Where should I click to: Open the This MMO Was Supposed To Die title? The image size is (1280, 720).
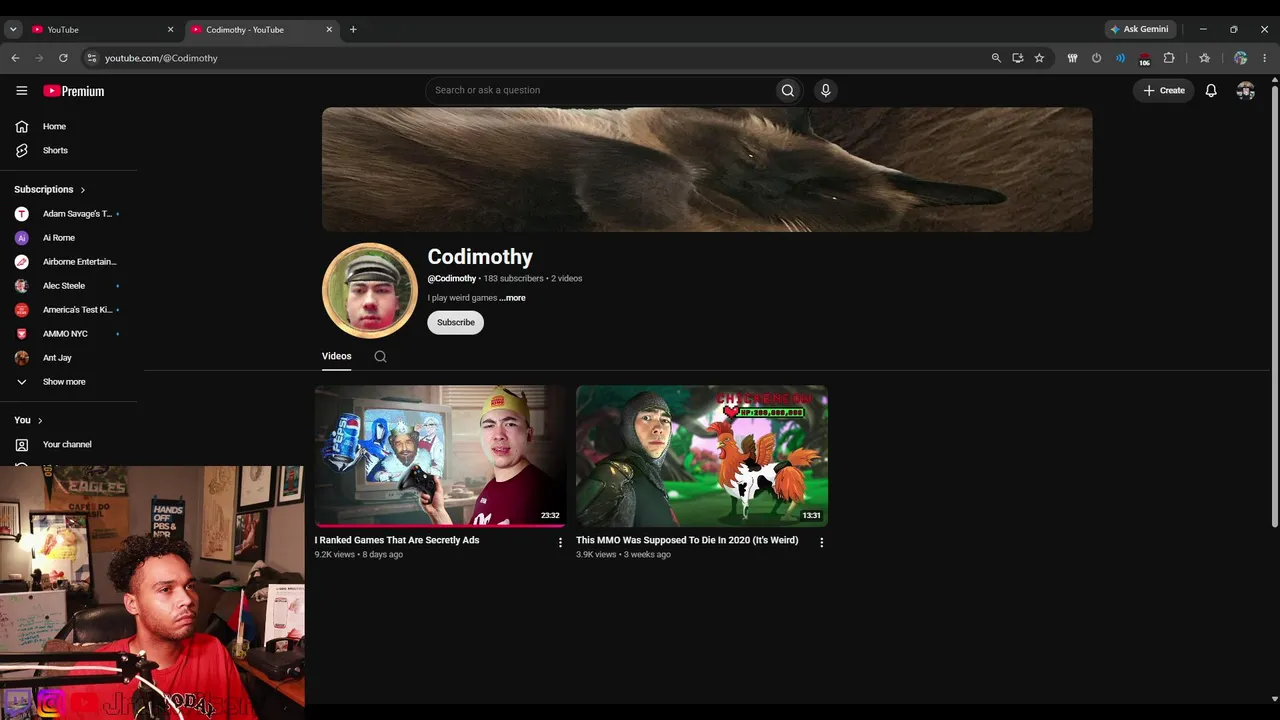point(687,540)
